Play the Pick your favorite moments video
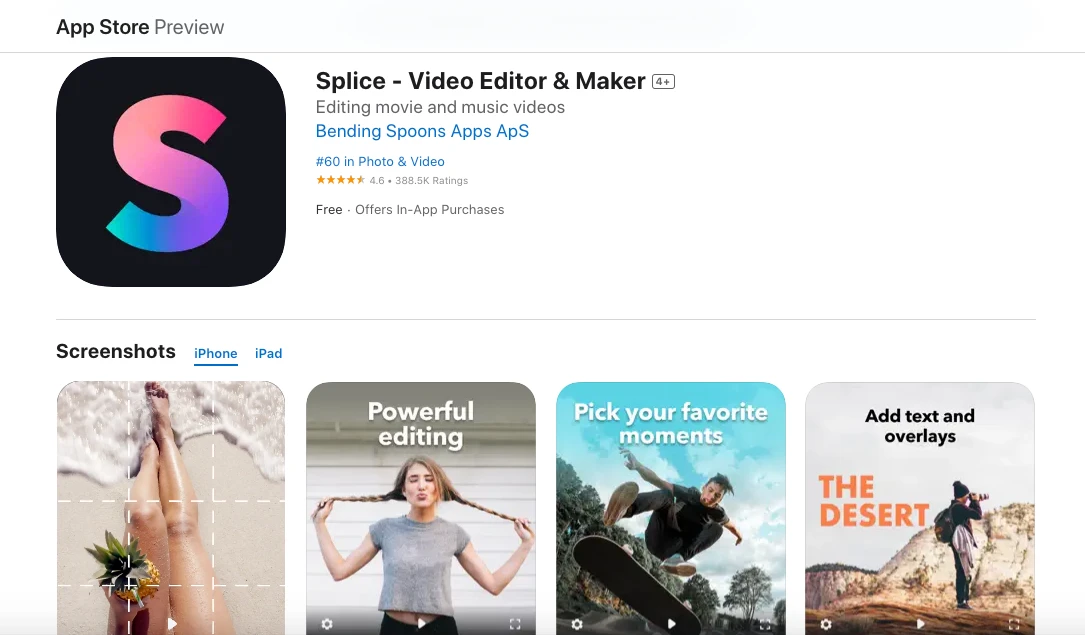 [671, 624]
